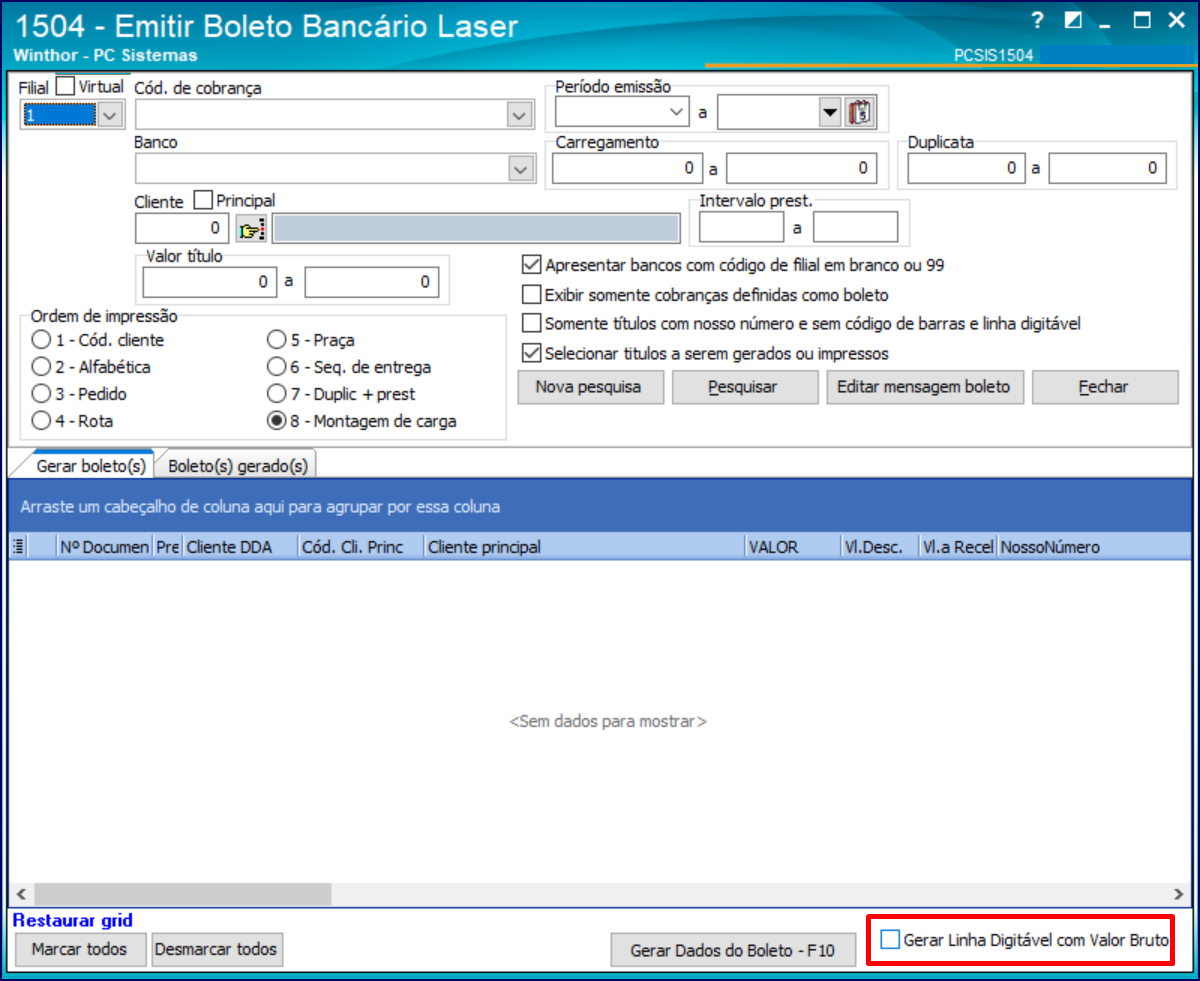The height and width of the screenshot is (981, 1200).
Task: Click the contrast toggle icon in title bar
Action: click(1073, 20)
